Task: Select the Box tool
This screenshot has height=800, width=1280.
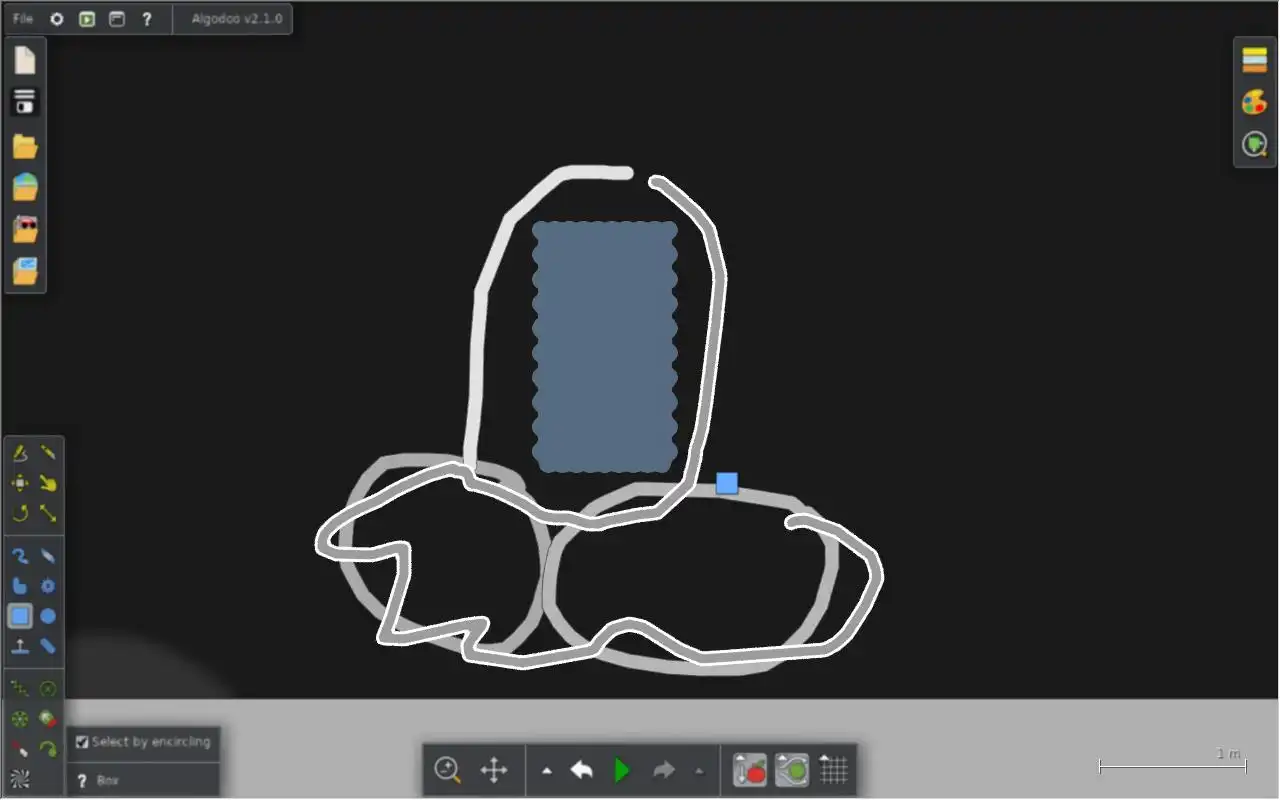Action: click(19, 616)
